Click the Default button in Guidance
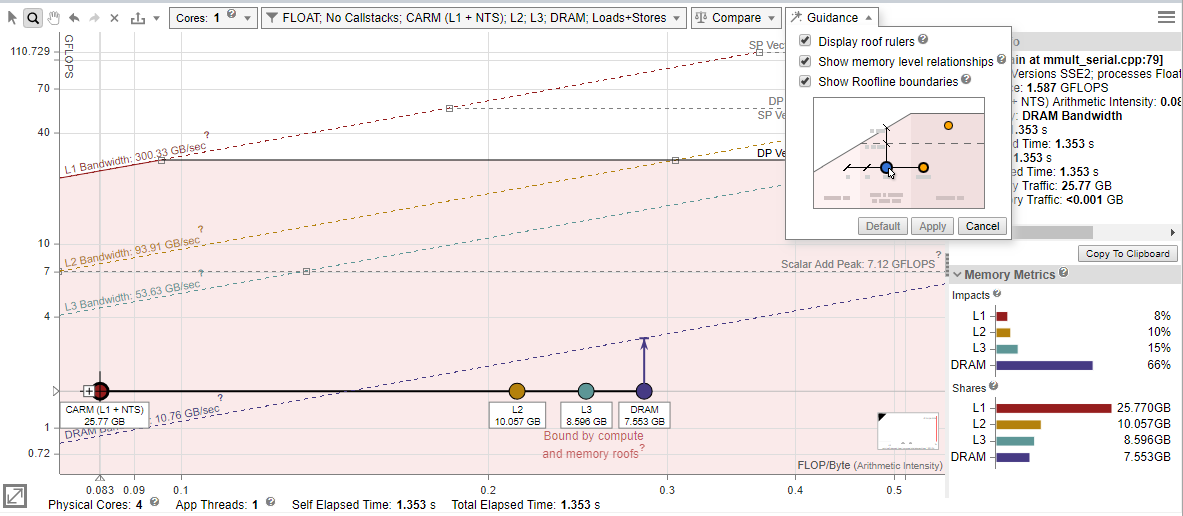The width and height of the screenshot is (1183, 516). click(883, 226)
